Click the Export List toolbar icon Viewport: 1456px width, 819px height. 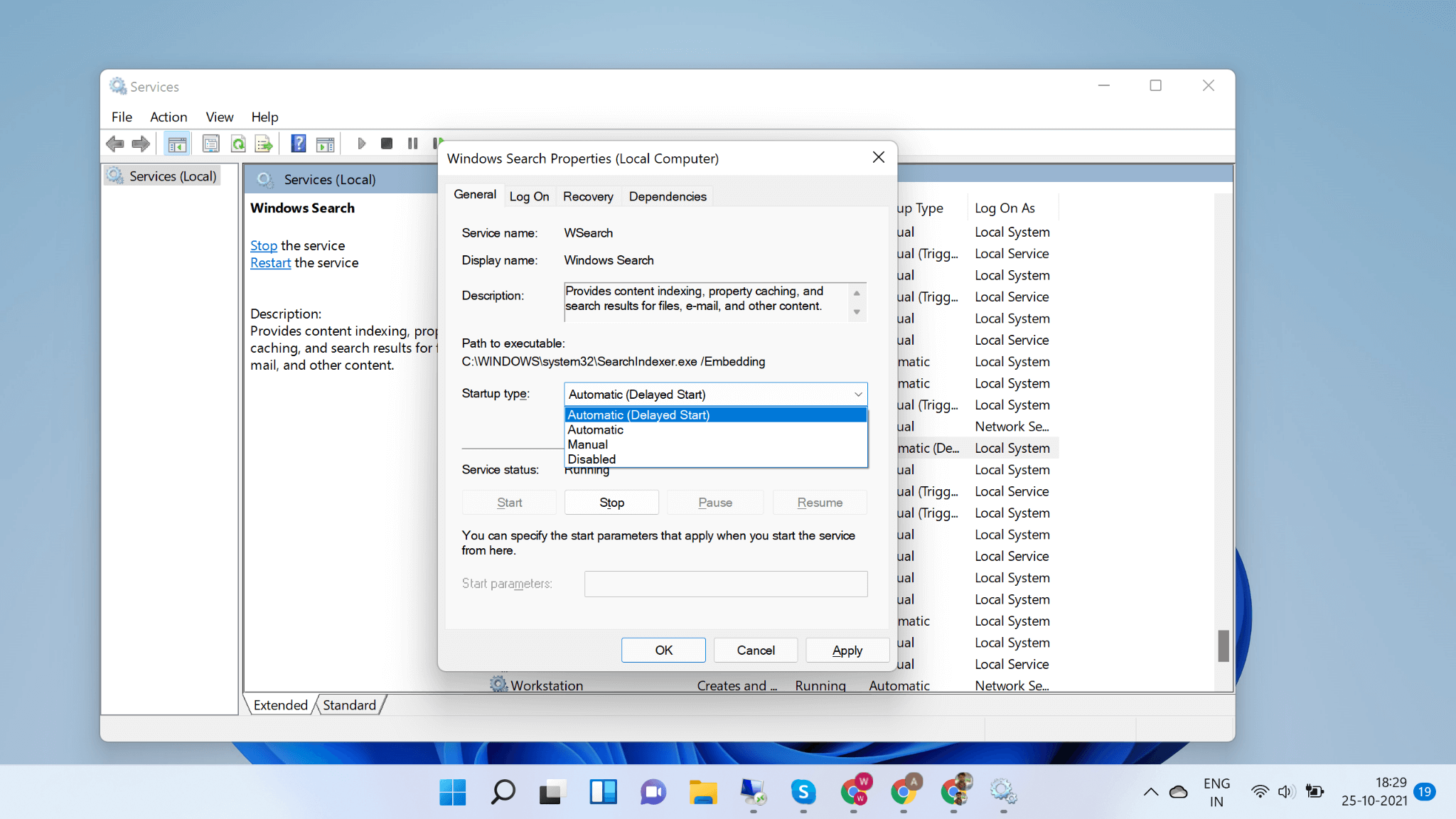pos(264,143)
